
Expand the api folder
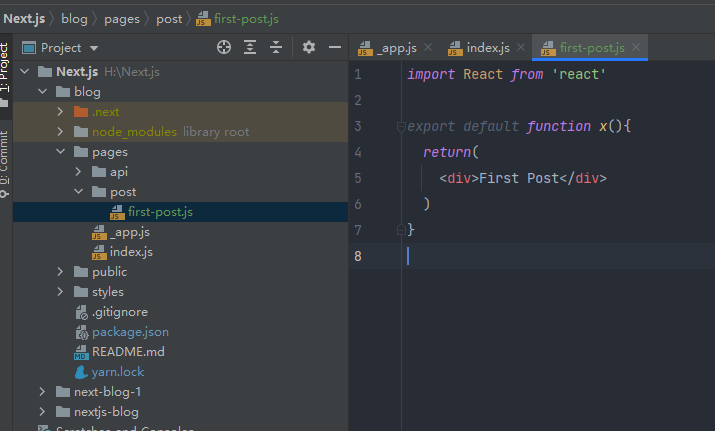pos(78,171)
